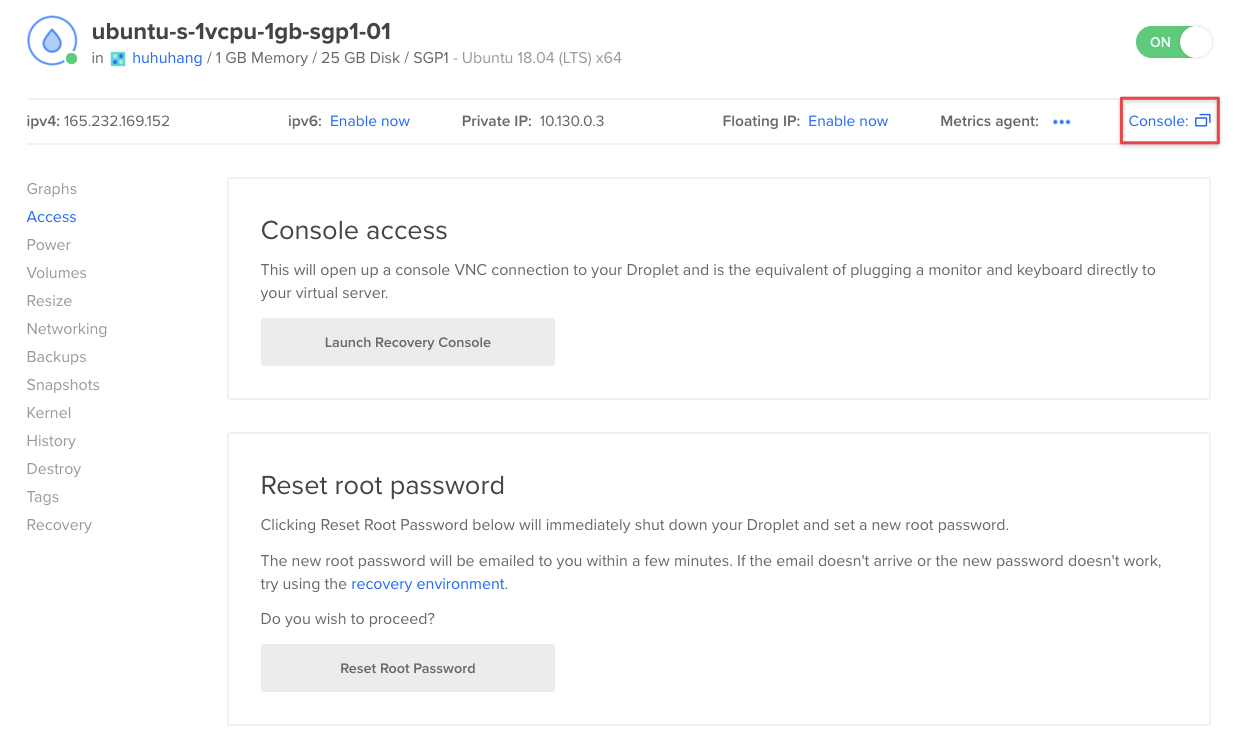The image size is (1234, 741).
Task: Click the Droplet water drop icon
Action: [50, 41]
